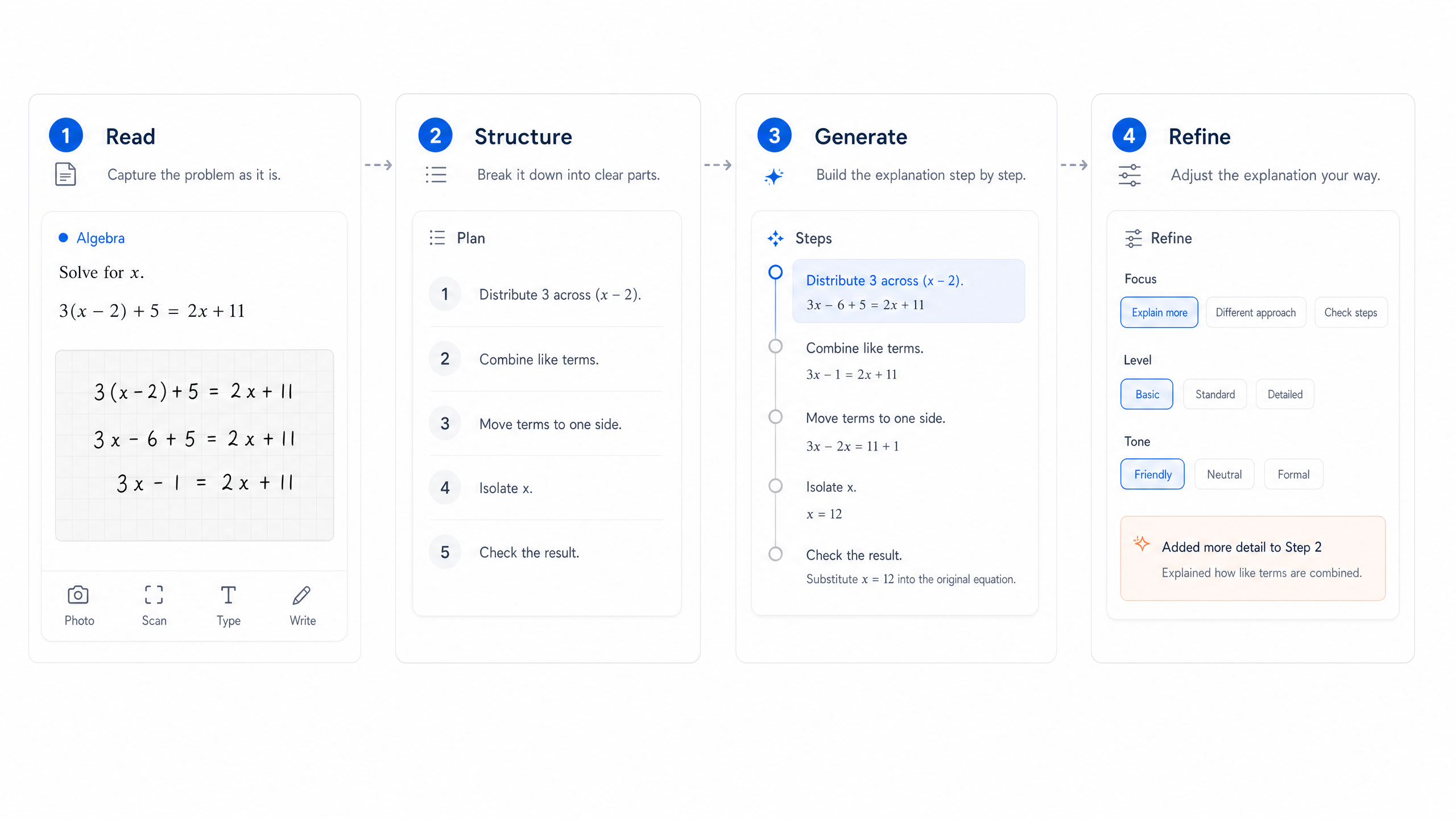Click the timeline marker beside Isolate x
Image resolution: width=1456 pixels, height=819 pixels.
tap(775, 486)
